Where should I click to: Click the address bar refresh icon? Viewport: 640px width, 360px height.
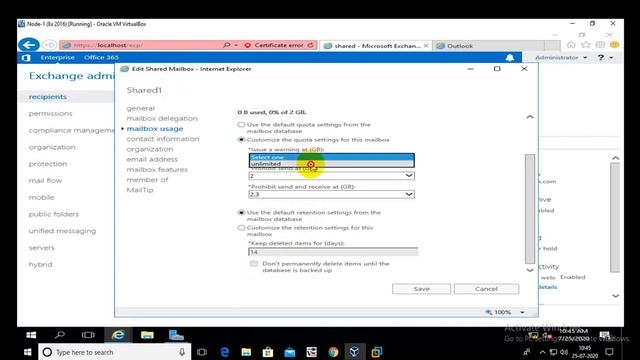click(x=311, y=45)
